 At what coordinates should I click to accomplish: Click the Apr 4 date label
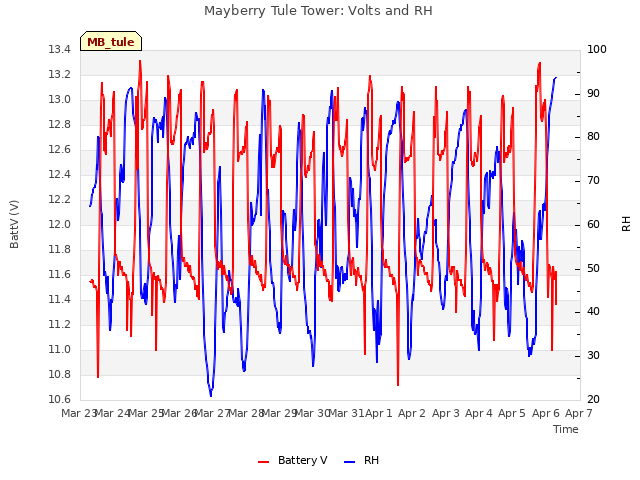pos(479,413)
